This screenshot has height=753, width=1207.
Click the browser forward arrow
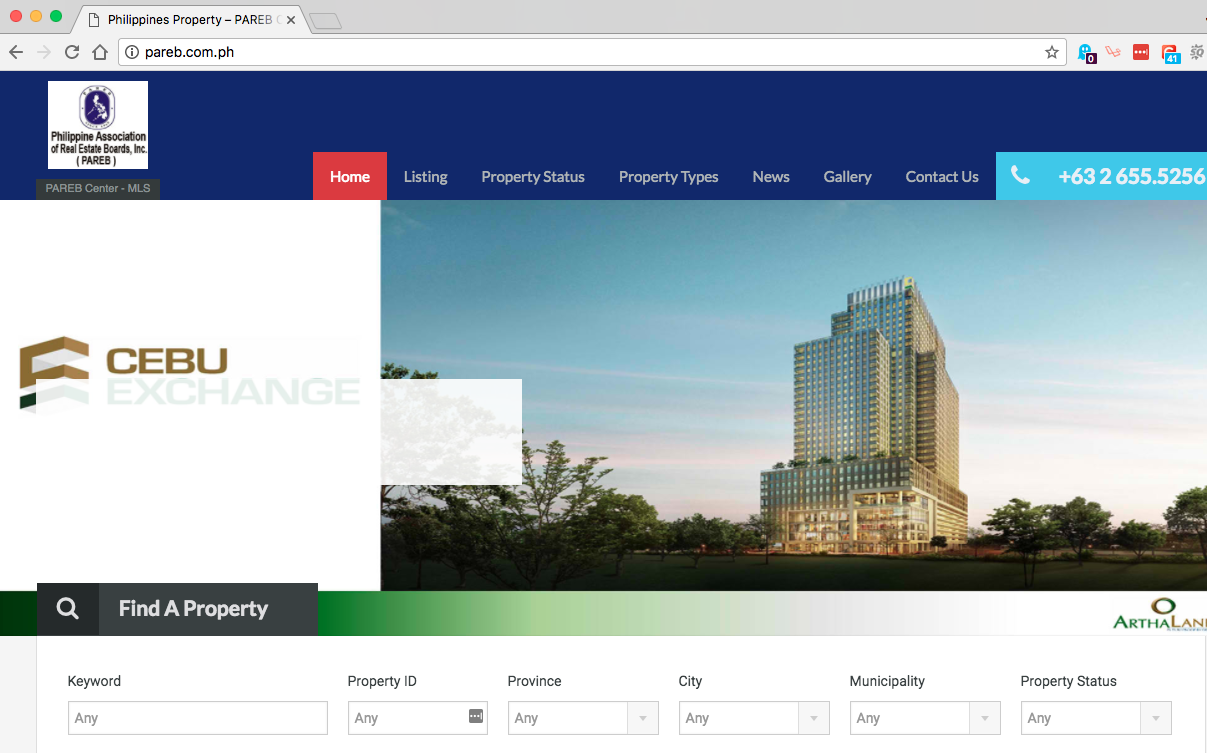[44, 52]
